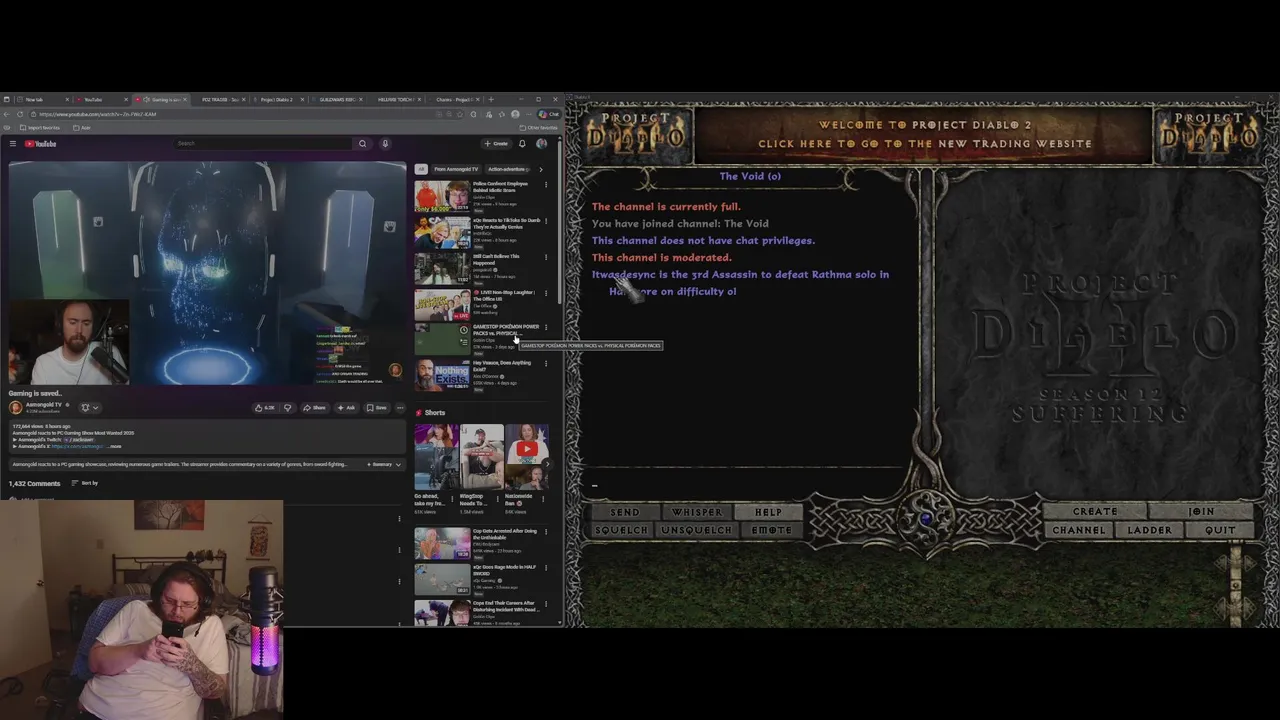Click the SQUELCH button
The width and height of the screenshot is (1280, 720).
(620, 530)
